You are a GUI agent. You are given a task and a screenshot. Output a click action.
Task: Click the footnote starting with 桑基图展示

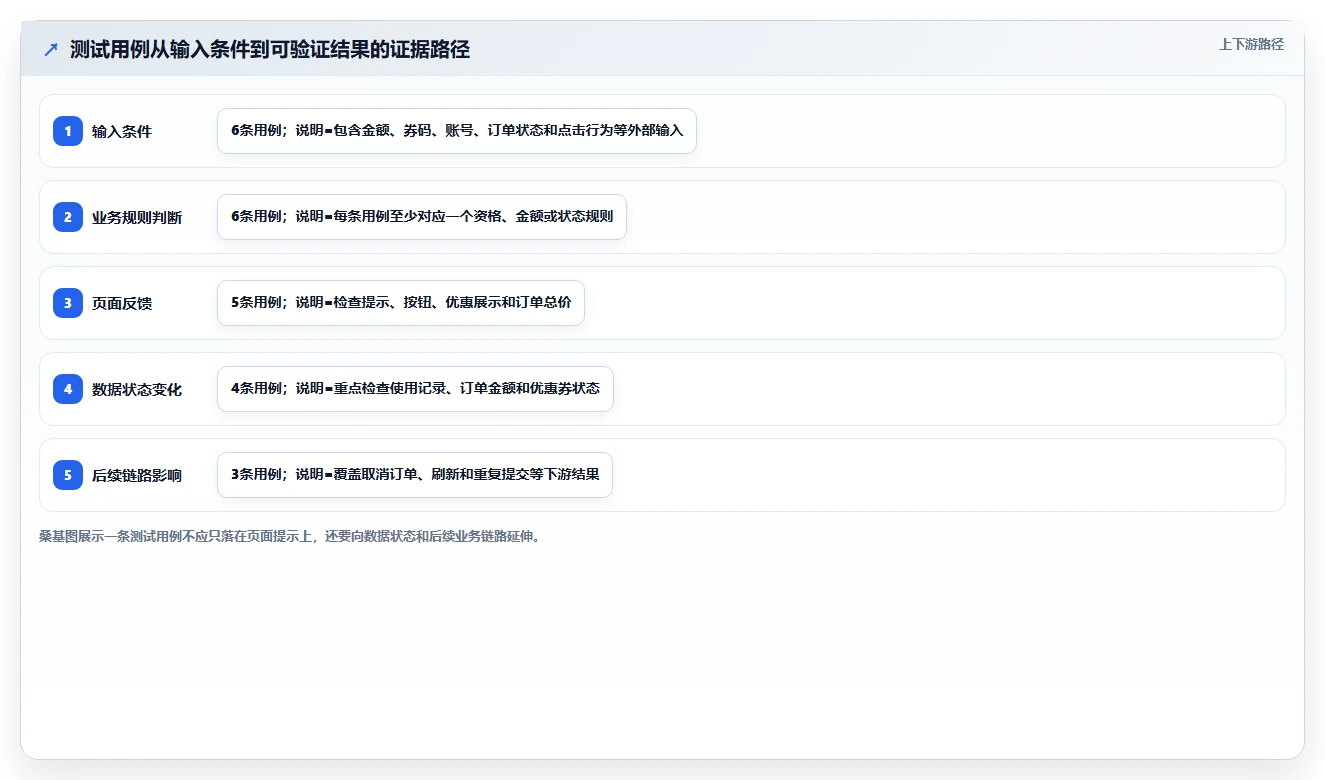pos(290,536)
